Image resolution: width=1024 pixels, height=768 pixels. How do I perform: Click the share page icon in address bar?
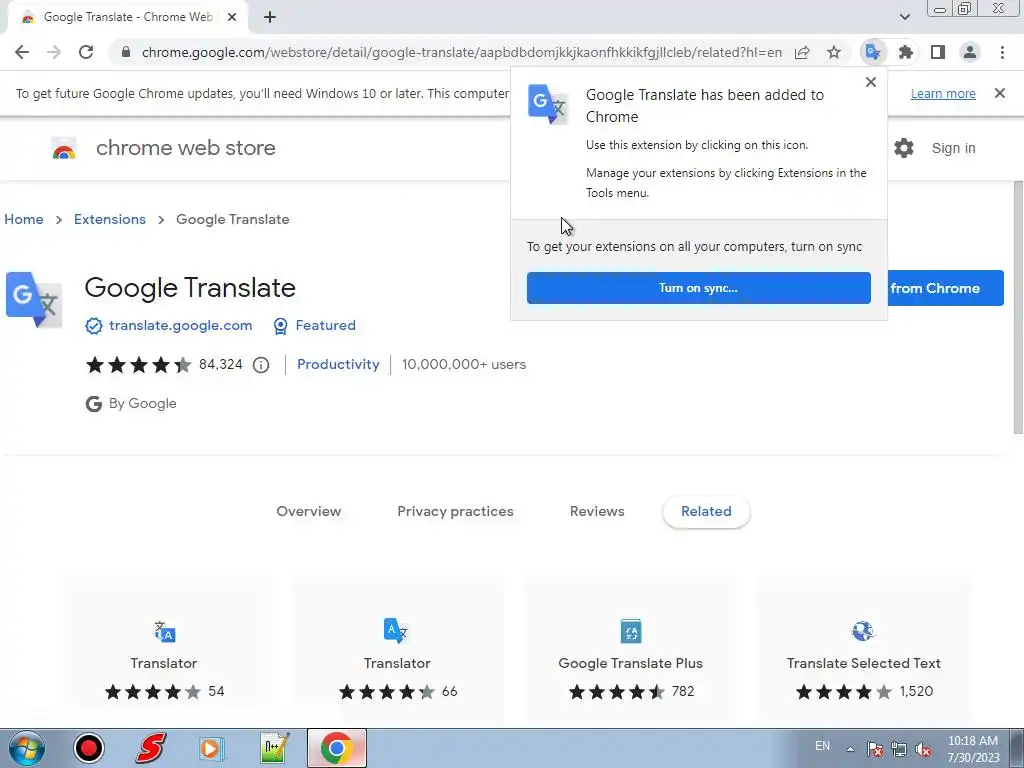point(802,52)
